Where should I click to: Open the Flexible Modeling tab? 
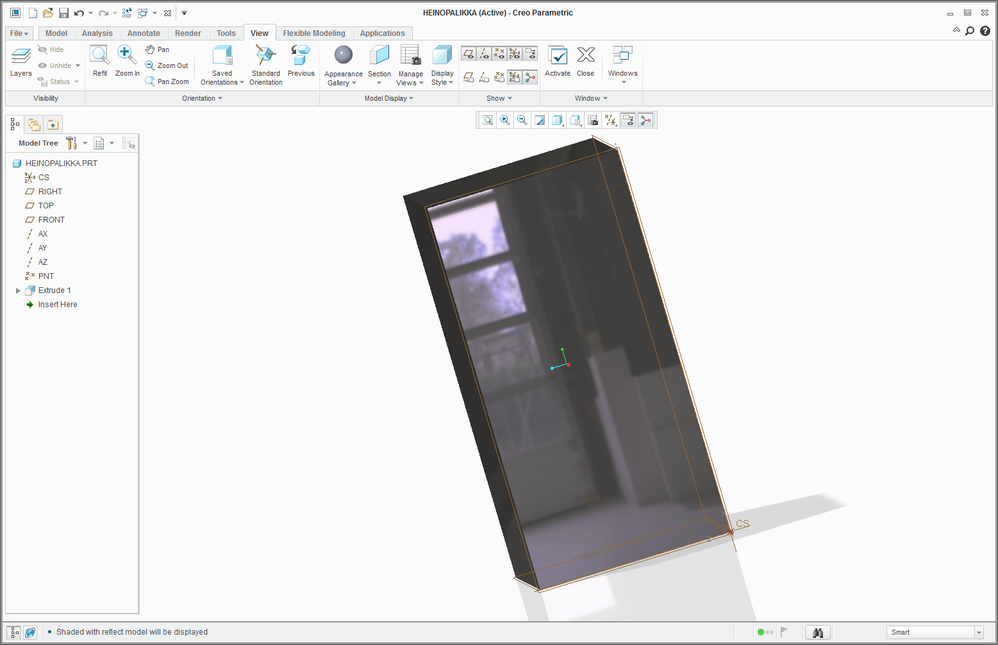[314, 33]
